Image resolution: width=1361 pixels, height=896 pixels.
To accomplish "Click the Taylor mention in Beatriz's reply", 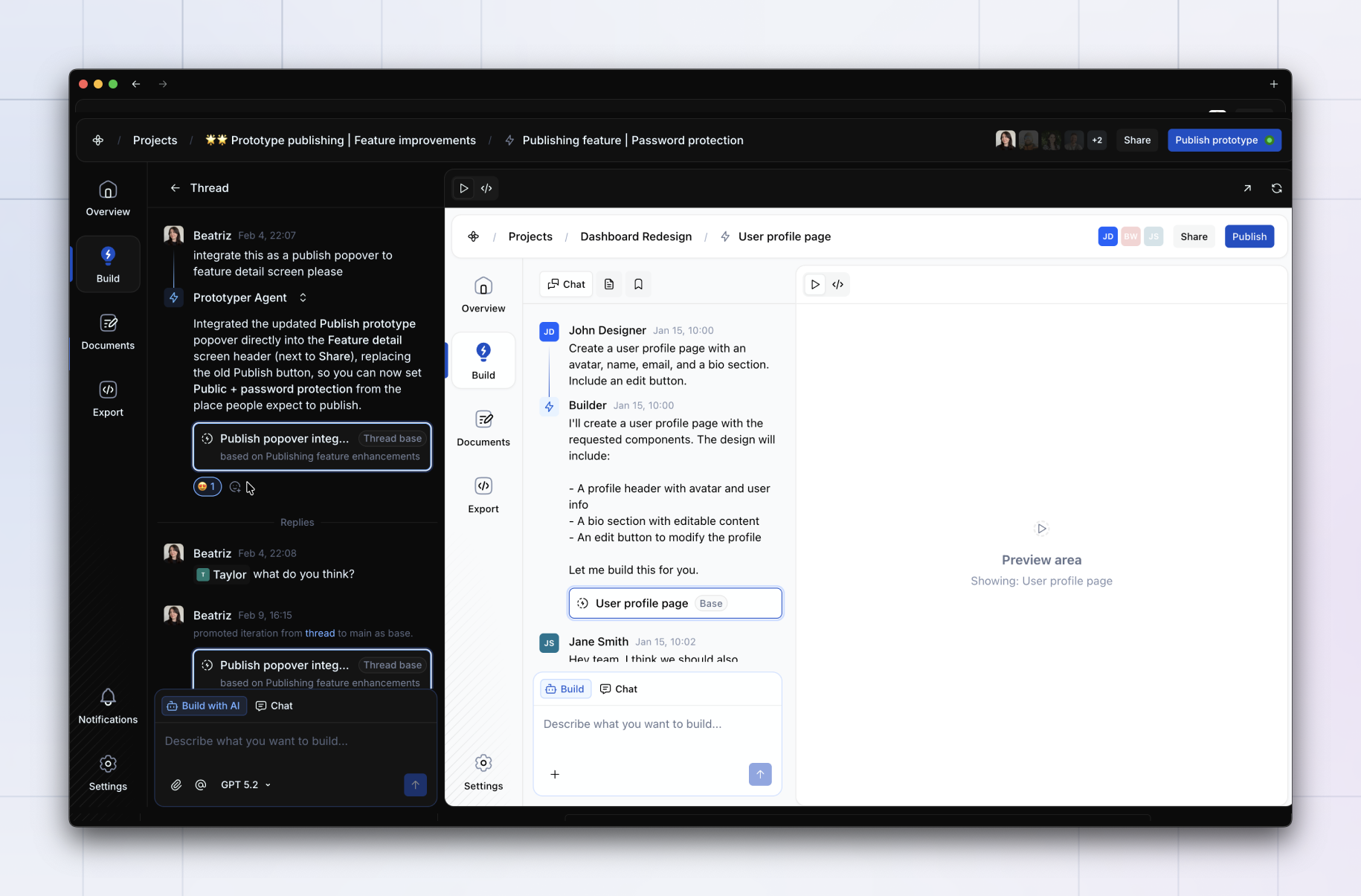I will coord(222,574).
